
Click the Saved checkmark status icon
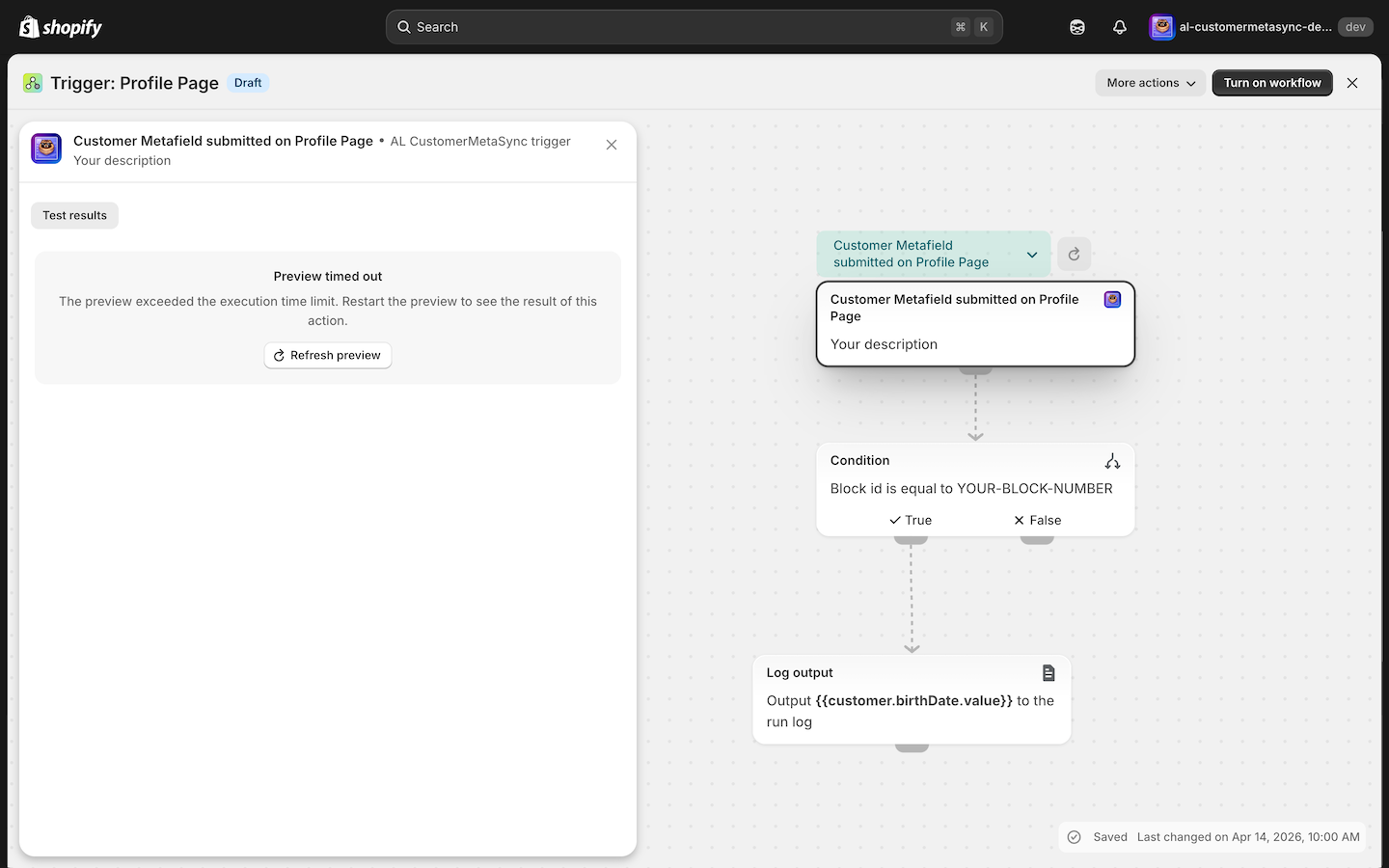pyautogui.click(x=1075, y=837)
